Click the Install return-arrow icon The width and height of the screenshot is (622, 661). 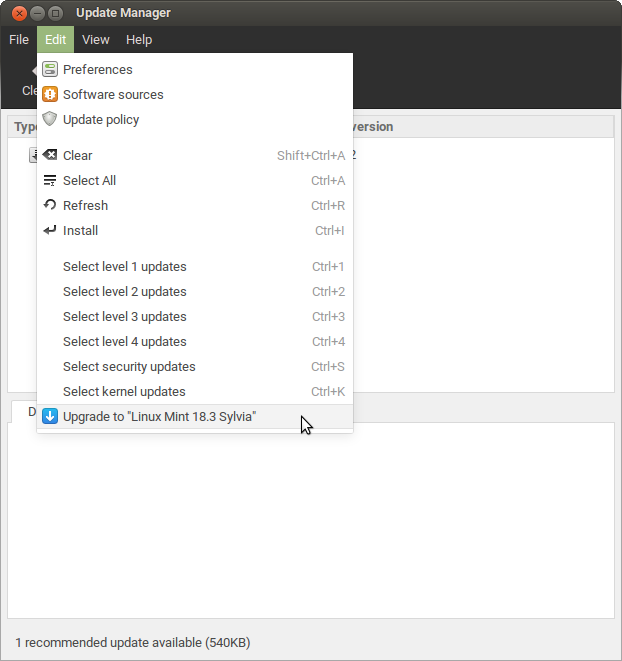[x=50, y=230]
